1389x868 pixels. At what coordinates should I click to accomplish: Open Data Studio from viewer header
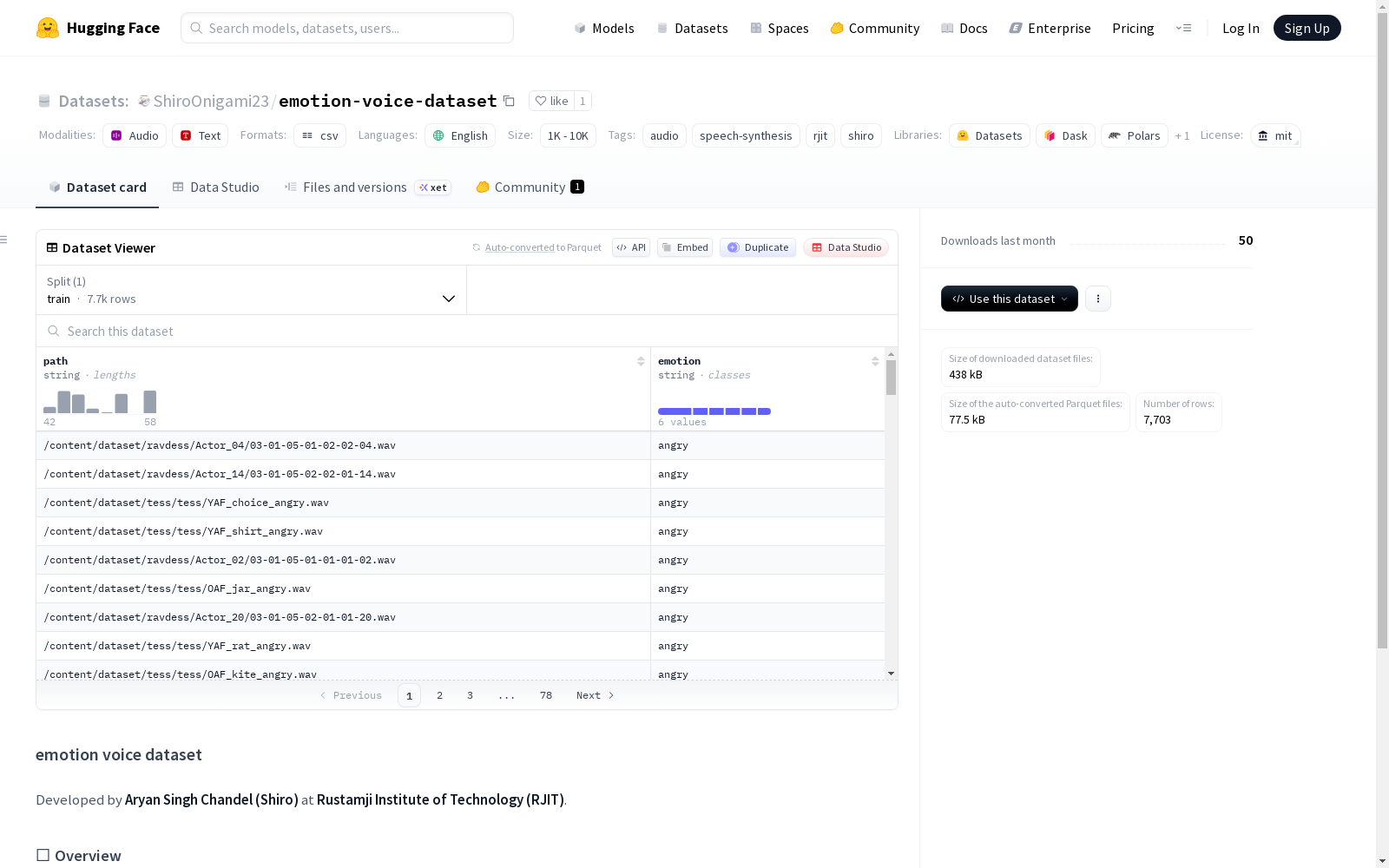(846, 247)
